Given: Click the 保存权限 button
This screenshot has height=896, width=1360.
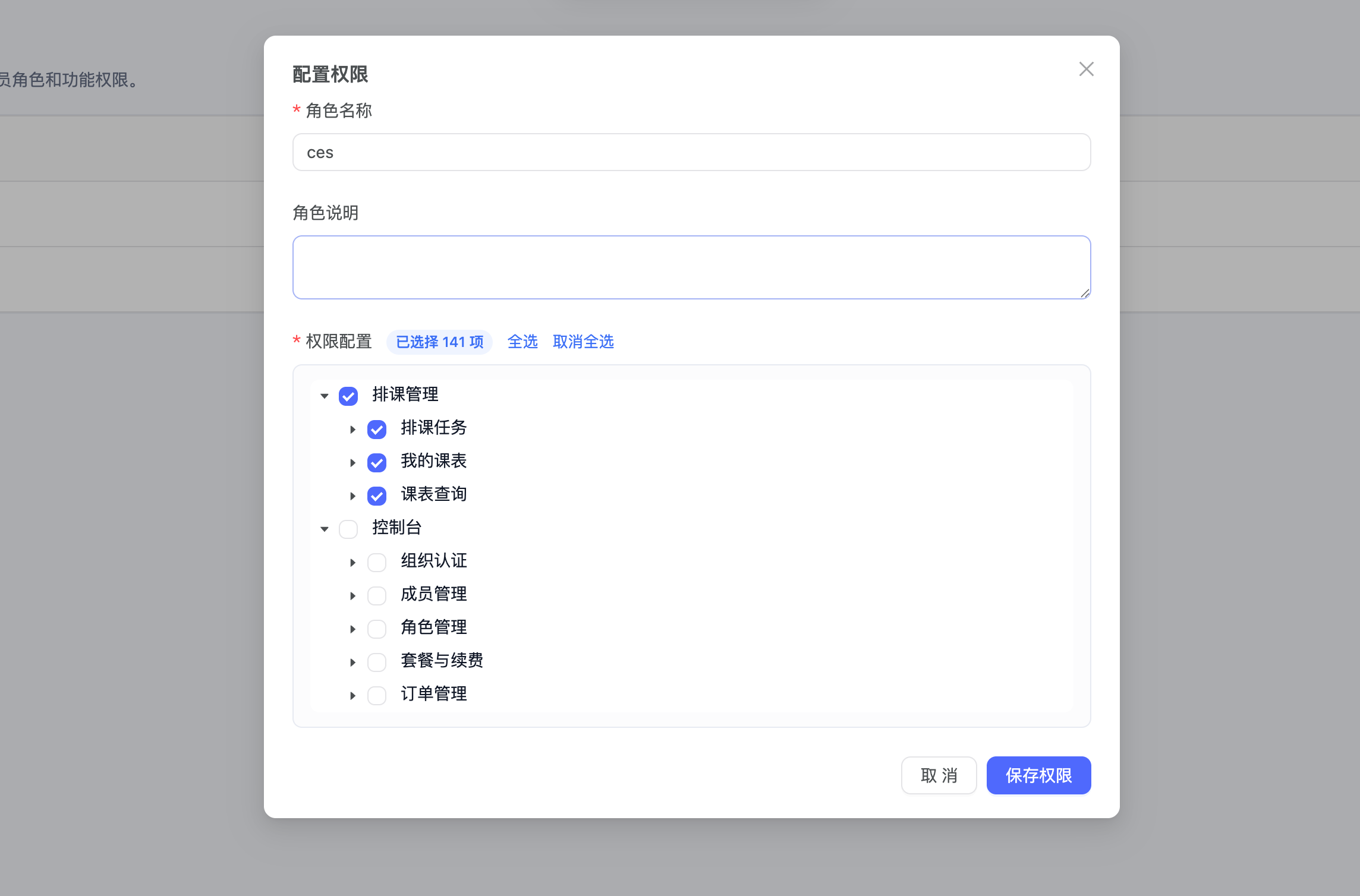Looking at the screenshot, I should [1038, 775].
